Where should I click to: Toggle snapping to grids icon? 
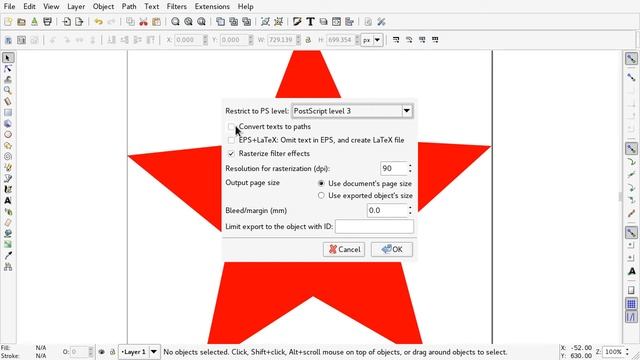click(631, 304)
